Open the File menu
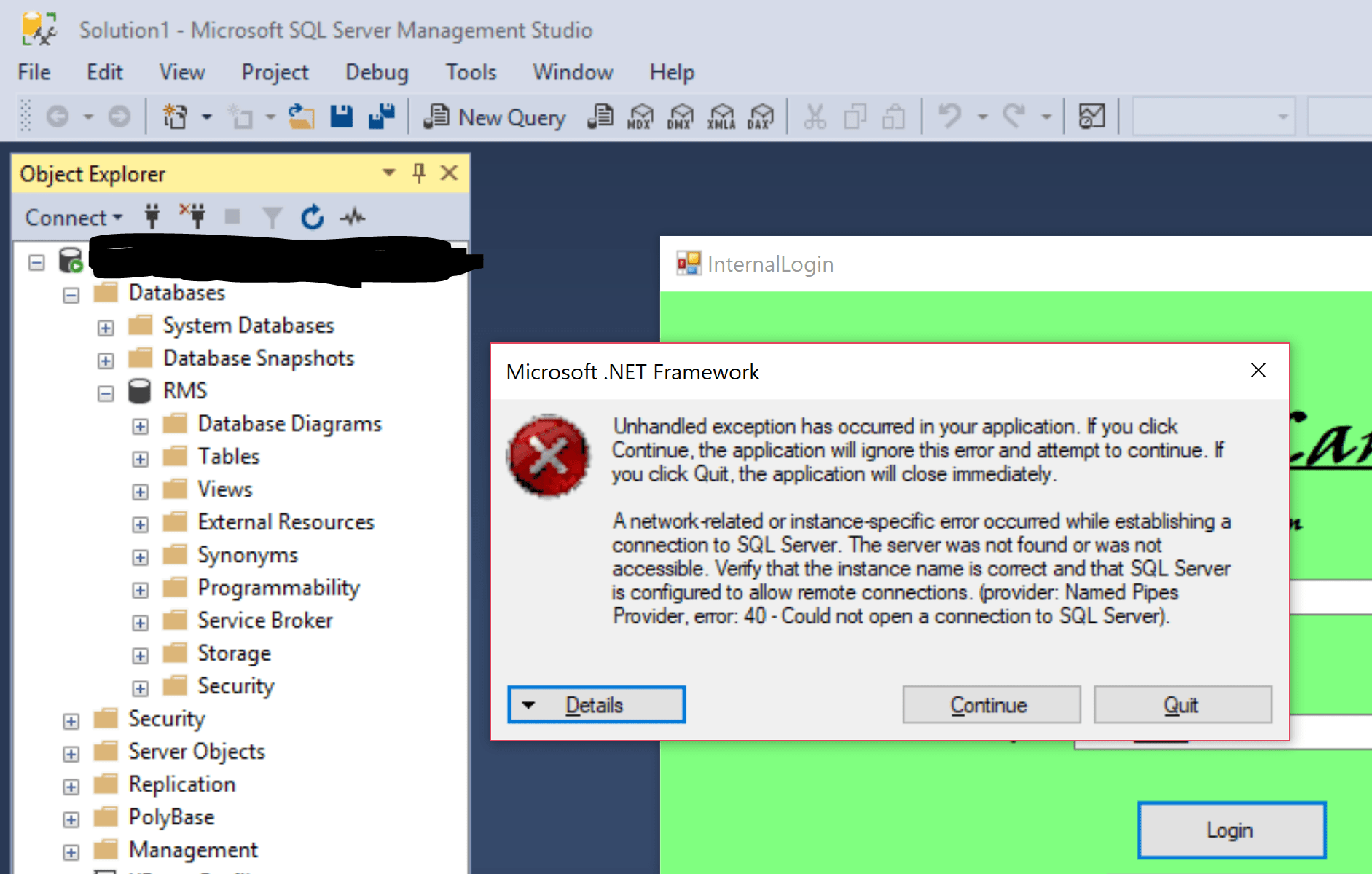The height and width of the screenshot is (874, 1372). (34, 72)
